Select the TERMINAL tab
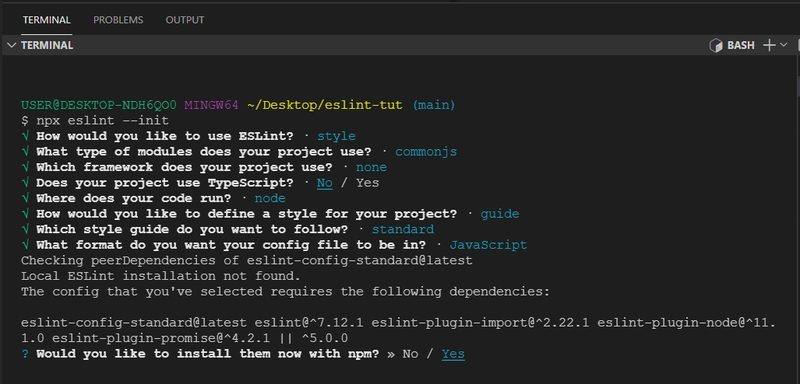 pos(46,20)
